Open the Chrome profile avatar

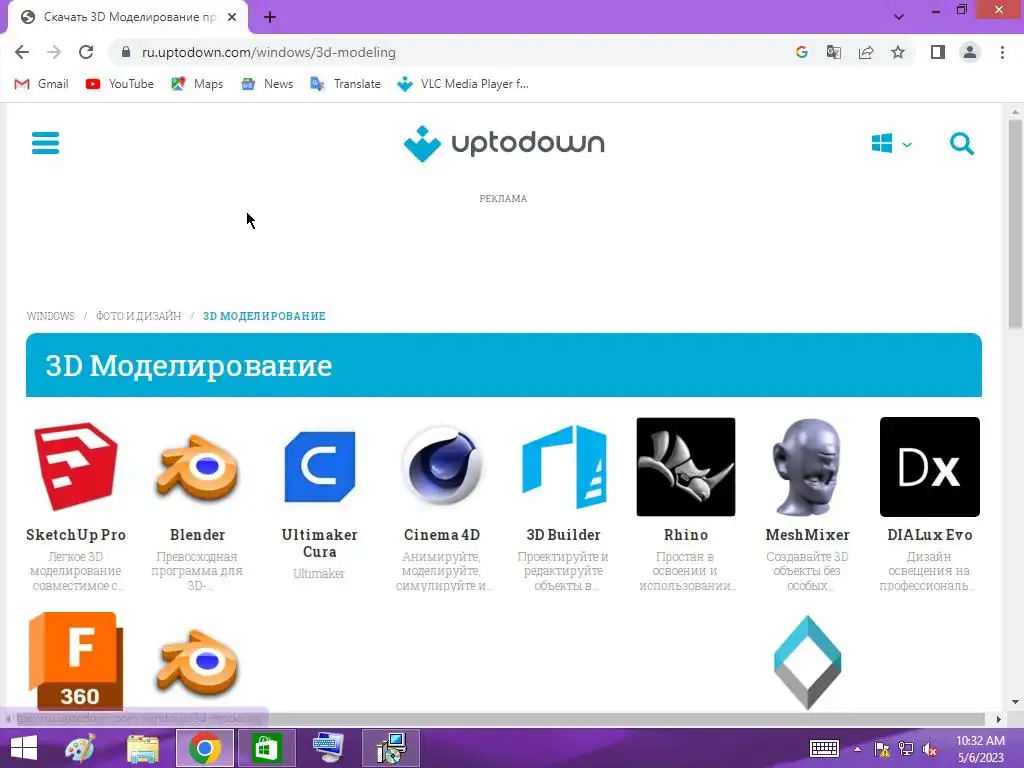[x=970, y=52]
